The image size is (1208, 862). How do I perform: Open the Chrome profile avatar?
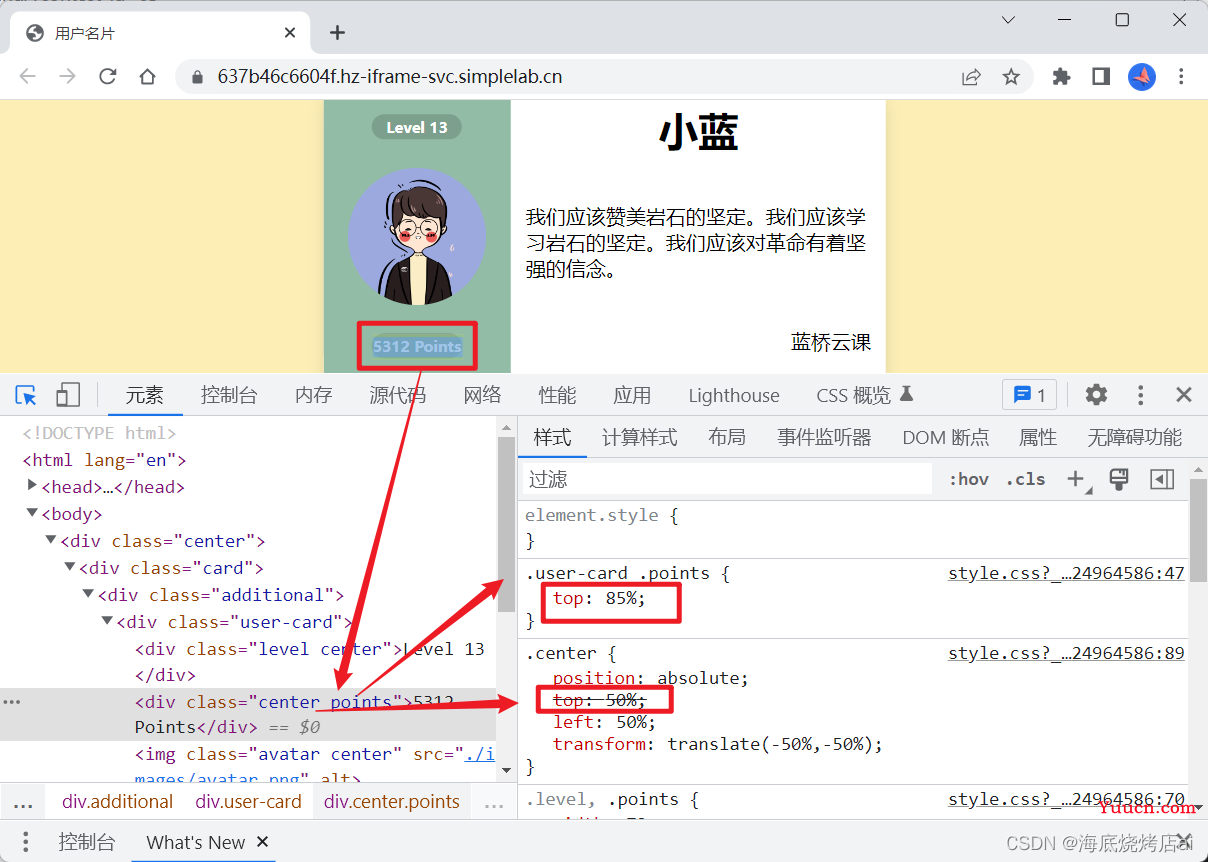click(x=1142, y=77)
